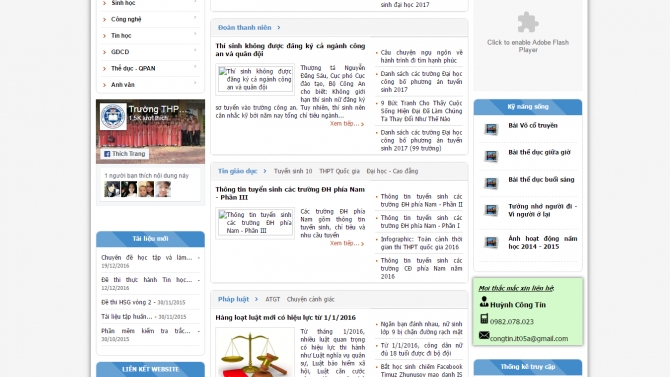The image size is (670, 377).
Task: Open the Tưởng nhớ người đi thumbnail icon
Action: click(x=491, y=210)
